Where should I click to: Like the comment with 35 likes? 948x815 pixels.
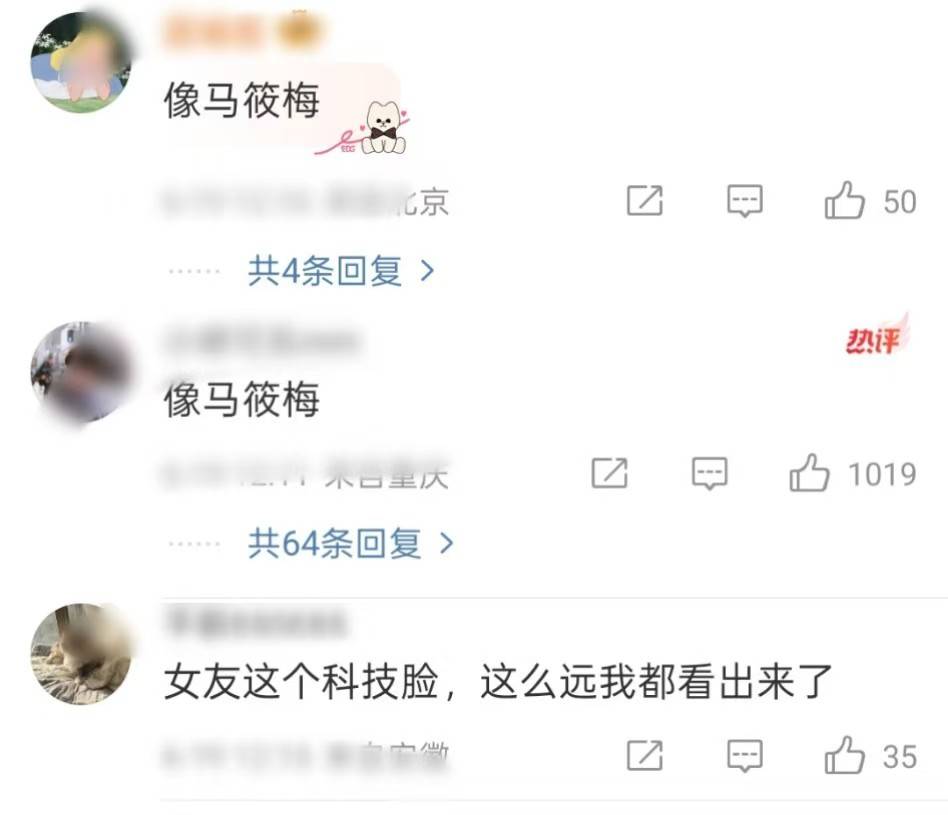pos(844,755)
